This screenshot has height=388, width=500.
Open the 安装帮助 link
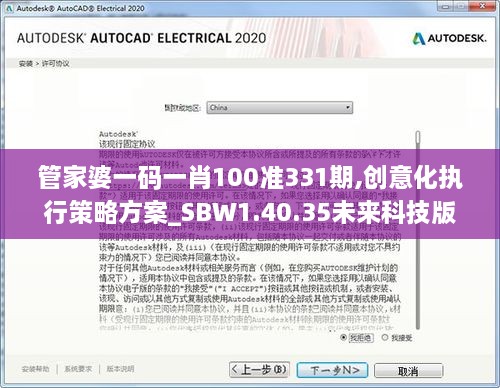click(35, 369)
